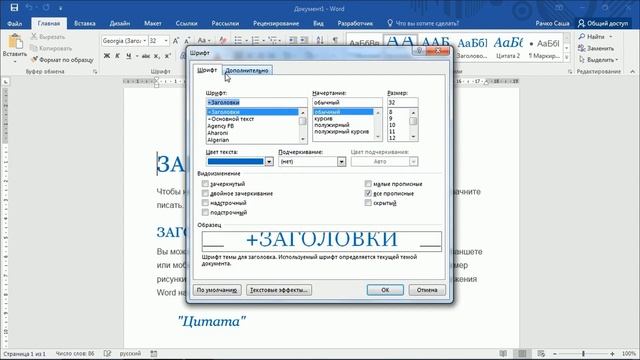
Task: Click the Save icon in the title bar
Action: click(x=14, y=8)
